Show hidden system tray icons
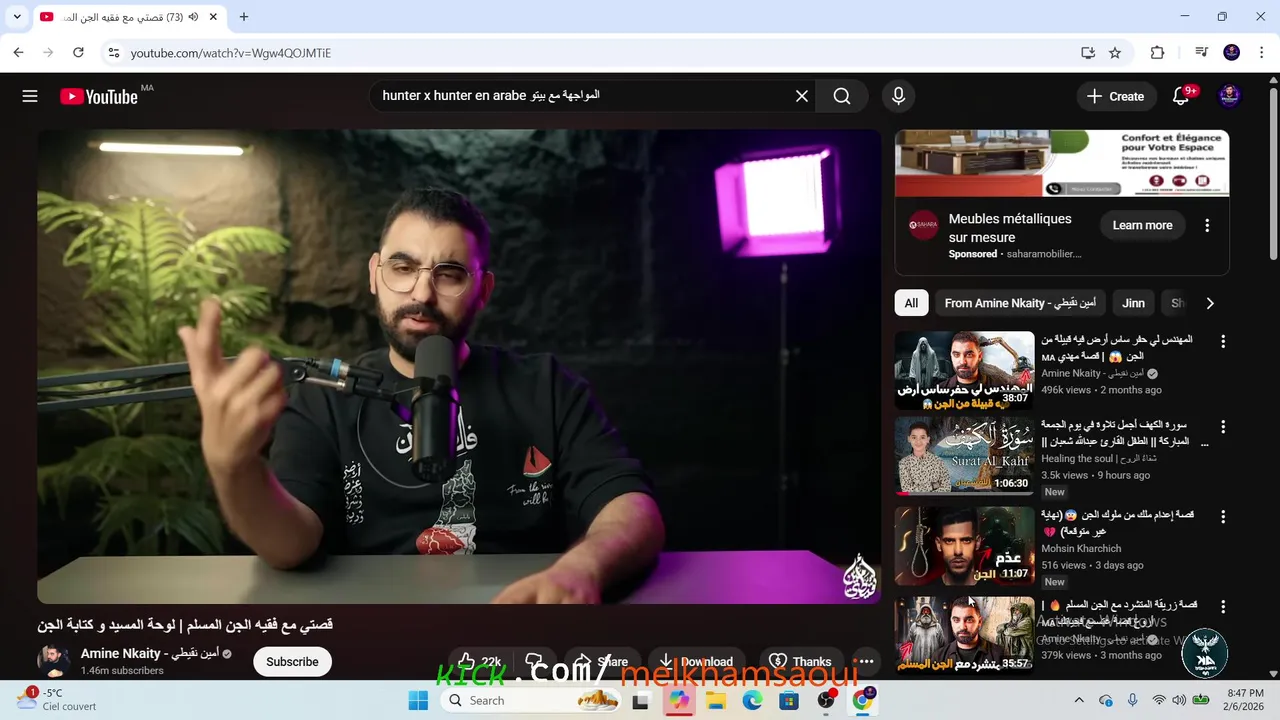 [x=1079, y=700]
